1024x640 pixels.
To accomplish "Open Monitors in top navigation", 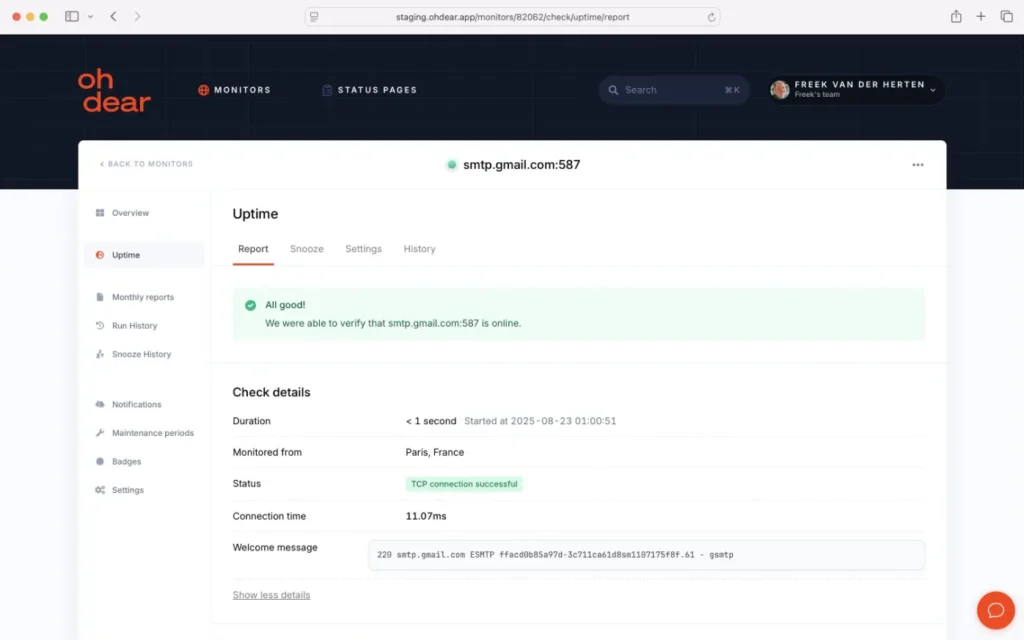I will [234, 90].
